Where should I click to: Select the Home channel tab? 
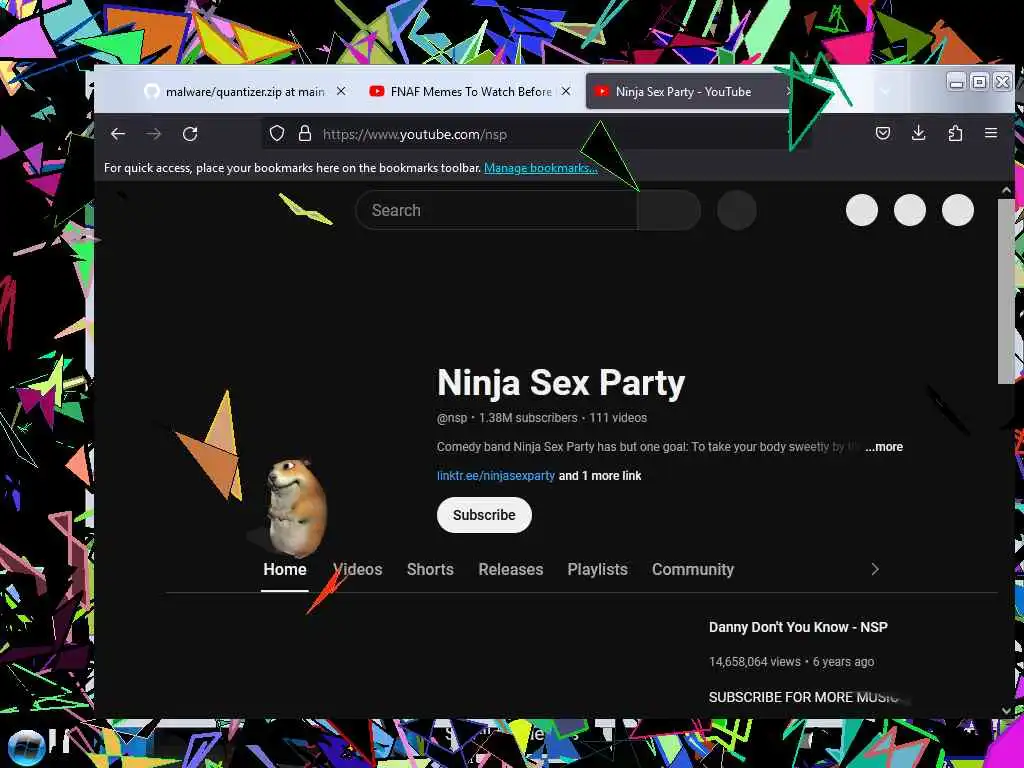point(285,569)
